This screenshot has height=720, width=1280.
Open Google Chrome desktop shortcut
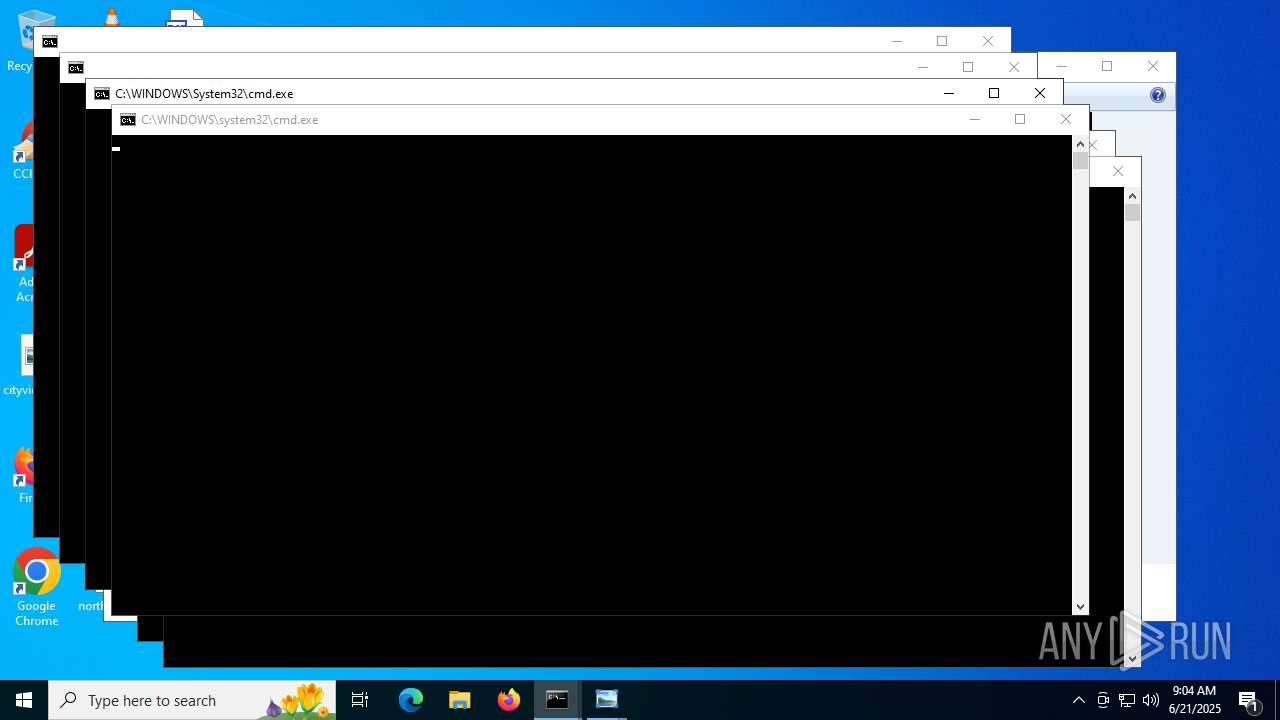[37, 588]
